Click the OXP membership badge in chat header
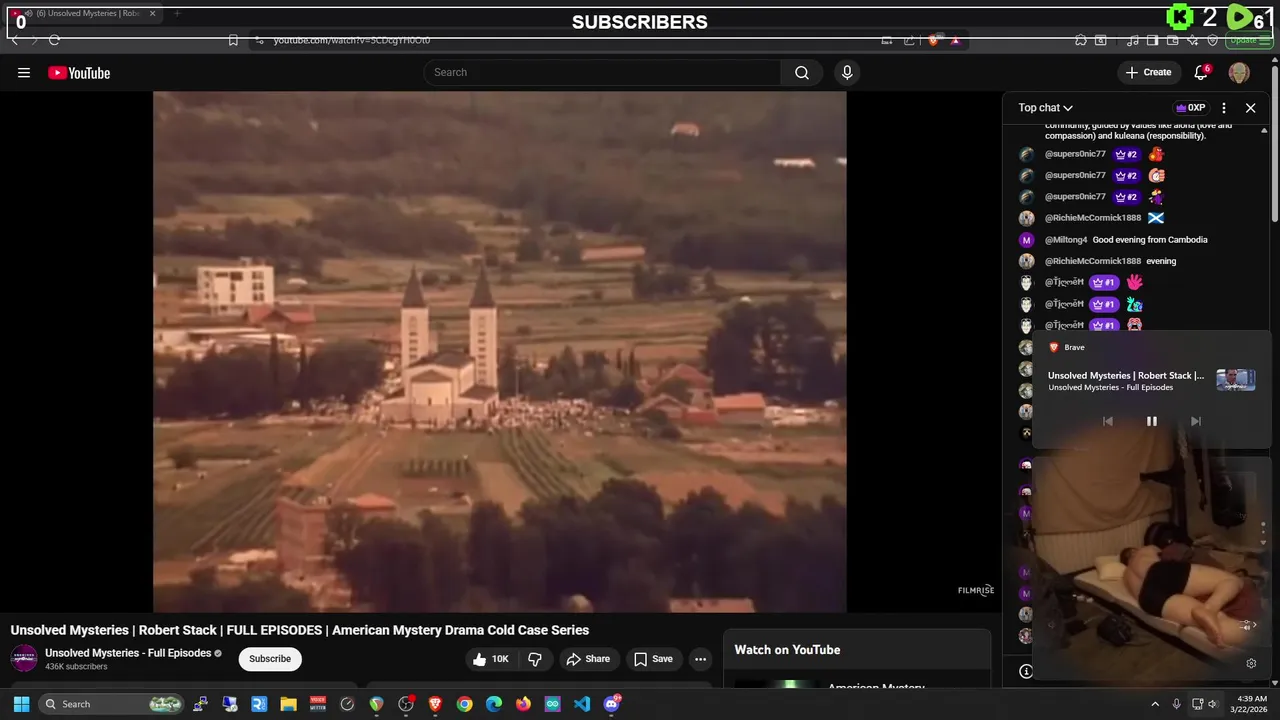Image resolution: width=1280 pixels, height=720 pixels. [x=1190, y=108]
